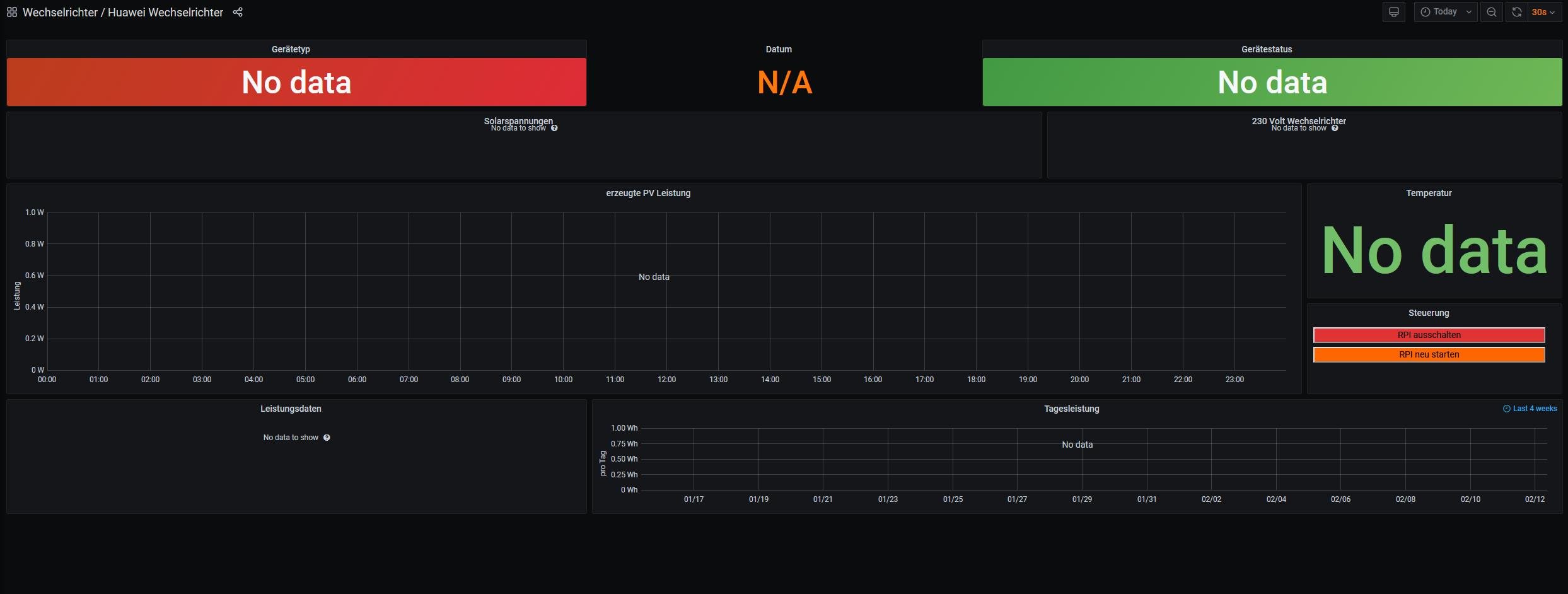
Task: Open the Wechselrichter folder breadcrumb
Action: 60,12
